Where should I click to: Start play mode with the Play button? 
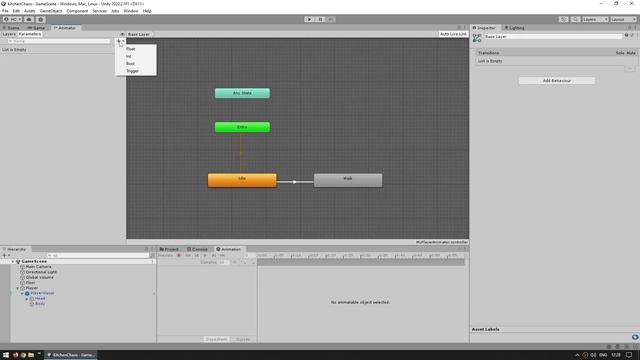309,19
